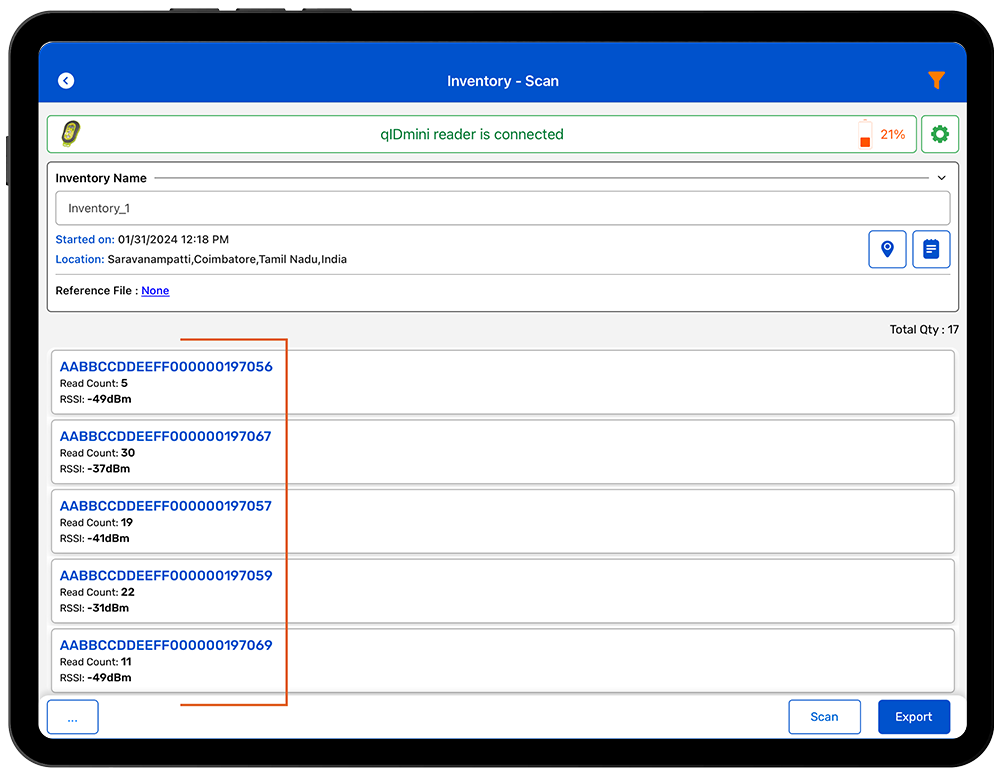Select tag ending in 197067
Viewport: 1000px width, 774px height.
click(x=502, y=452)
